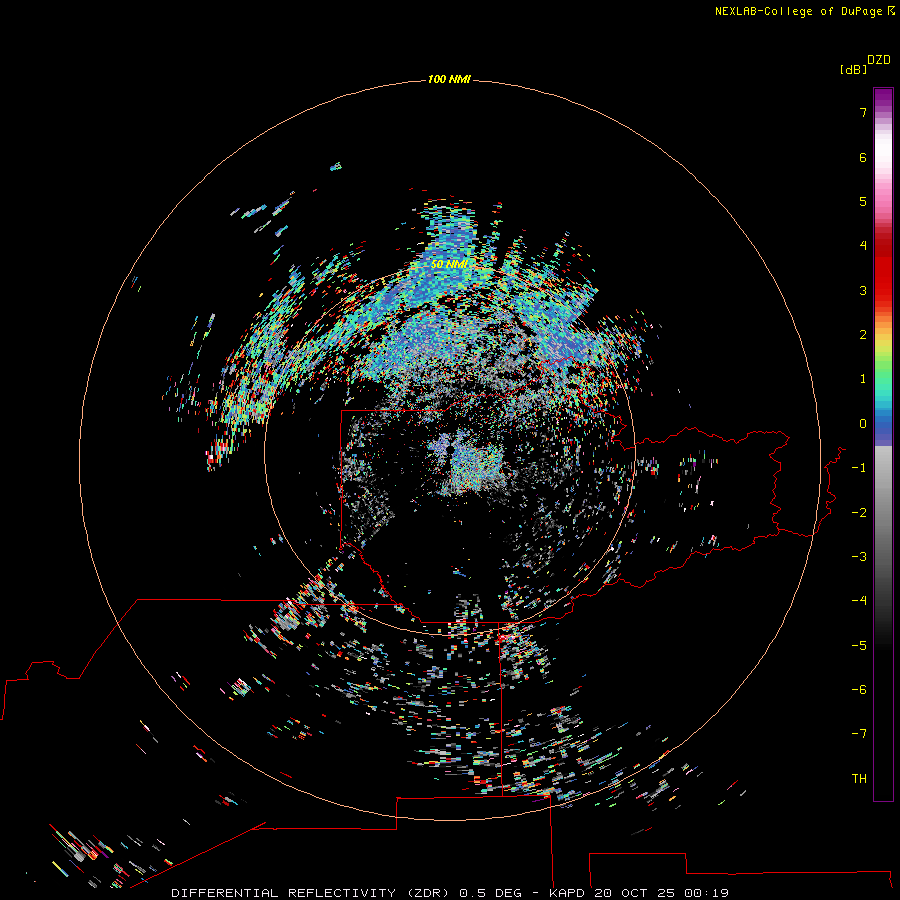Click the 0.5 DEG elevation text
This screenshot has width=900, height=900.
point(490,893)
